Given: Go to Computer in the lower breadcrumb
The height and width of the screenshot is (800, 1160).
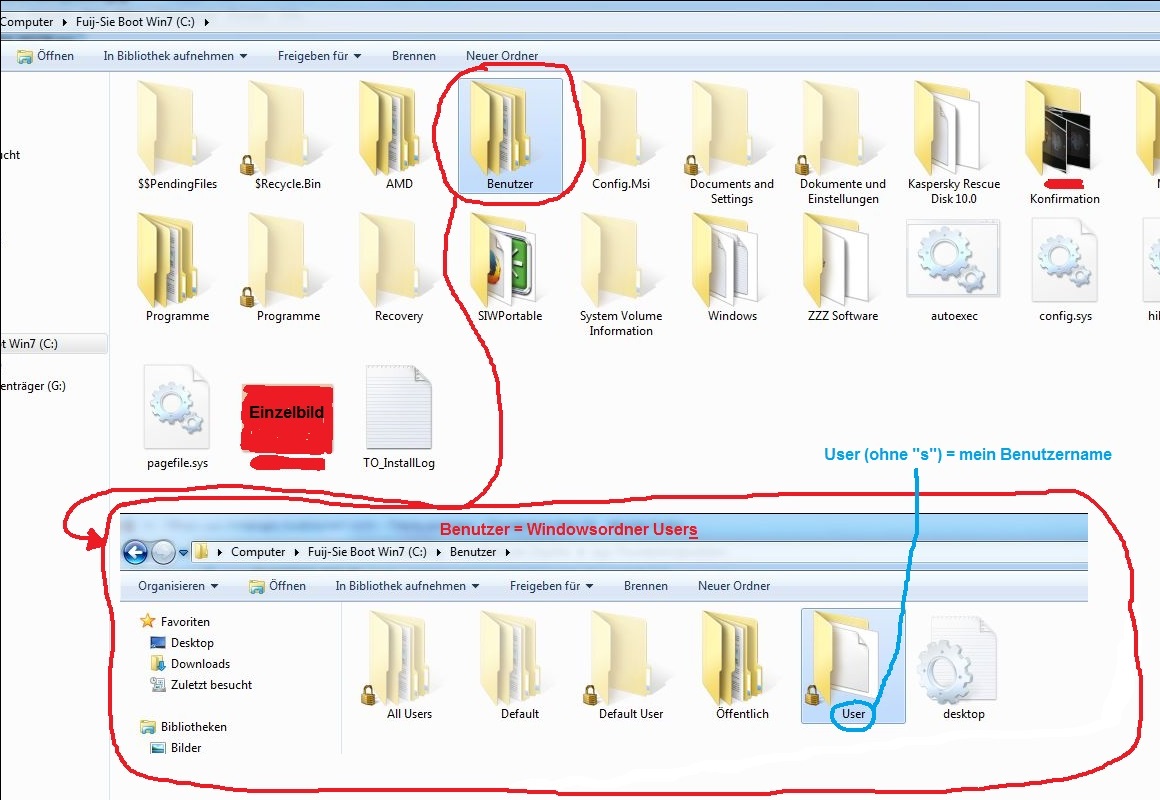Looking at the screenshot, I should (x=257, y=552).
